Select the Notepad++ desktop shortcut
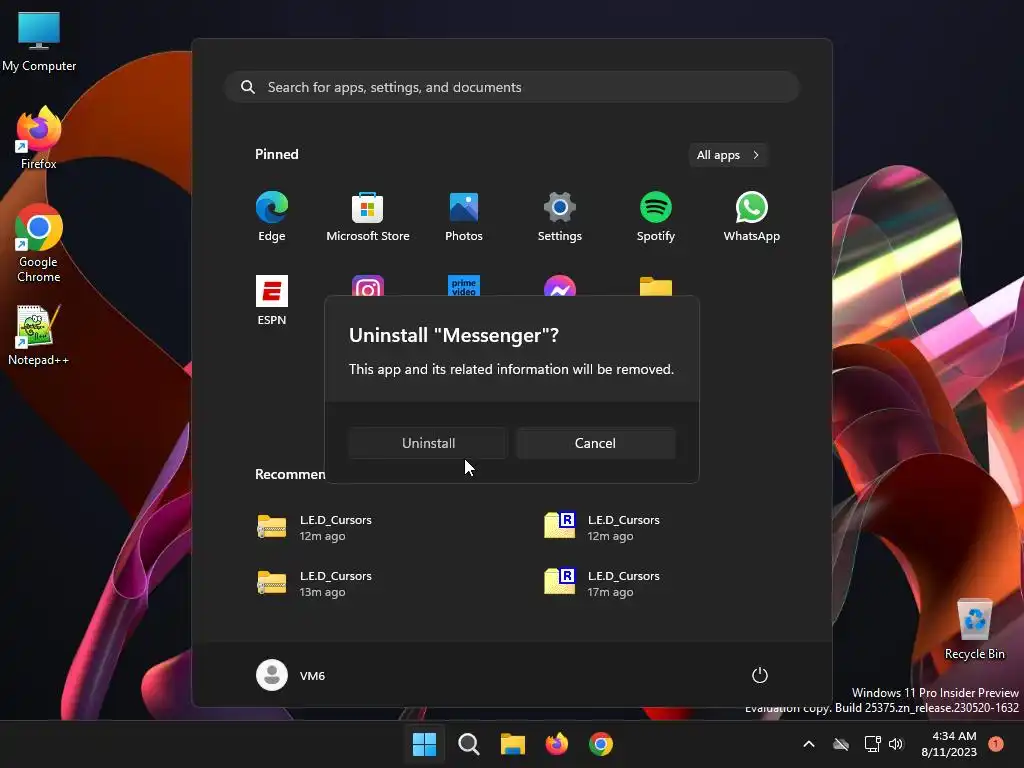 click(39, 335)
